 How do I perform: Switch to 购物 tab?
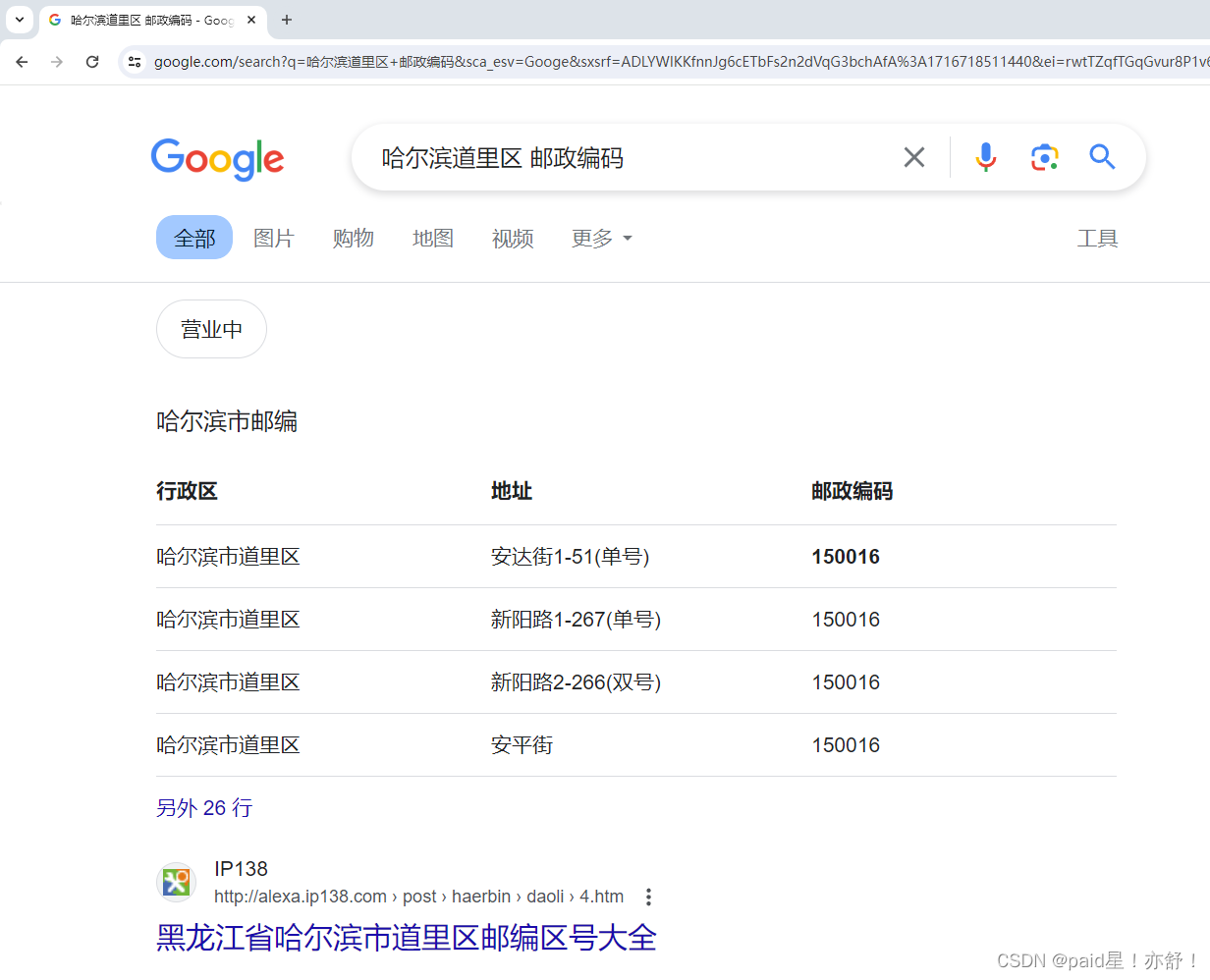tap(354, 238)
